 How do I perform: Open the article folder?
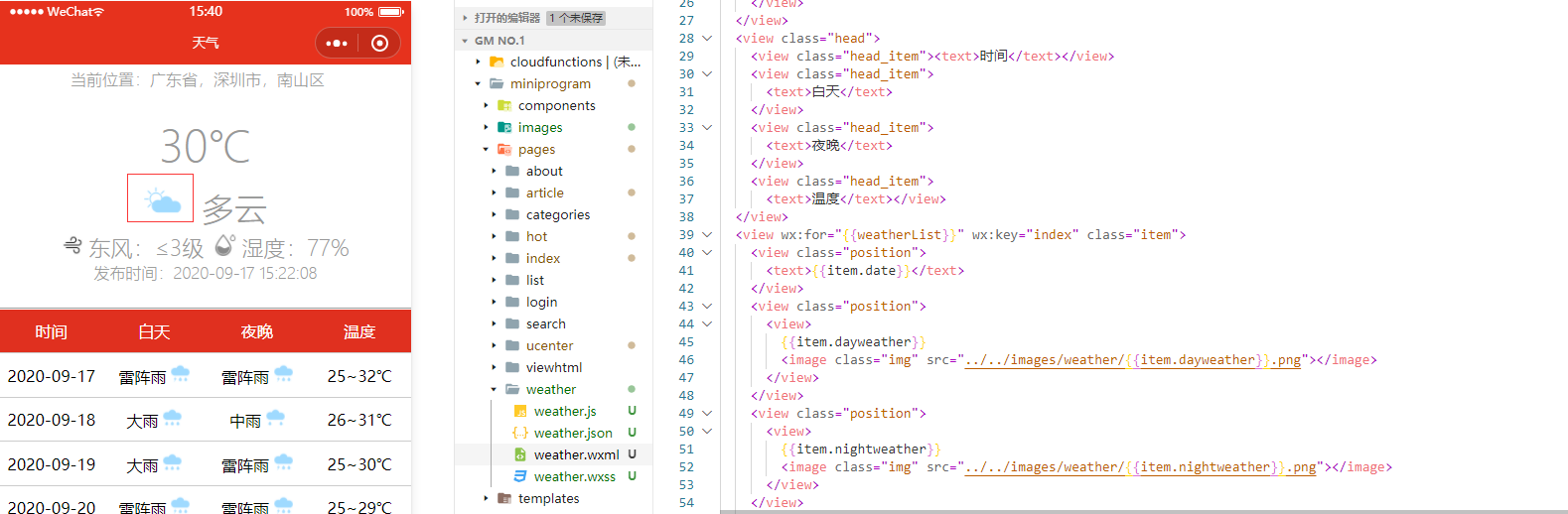544,193
